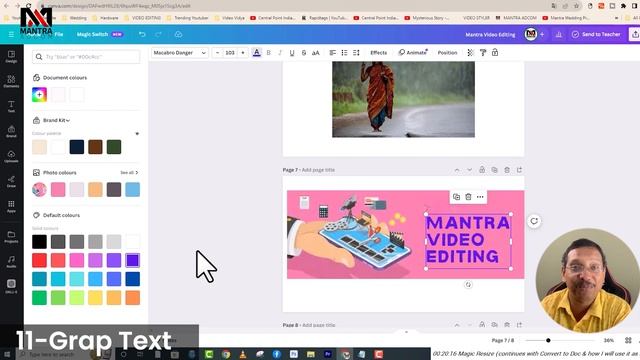This screenshot has width=640, height=360.
Task: Add a new page after Page 7
Action: (519, 170)
